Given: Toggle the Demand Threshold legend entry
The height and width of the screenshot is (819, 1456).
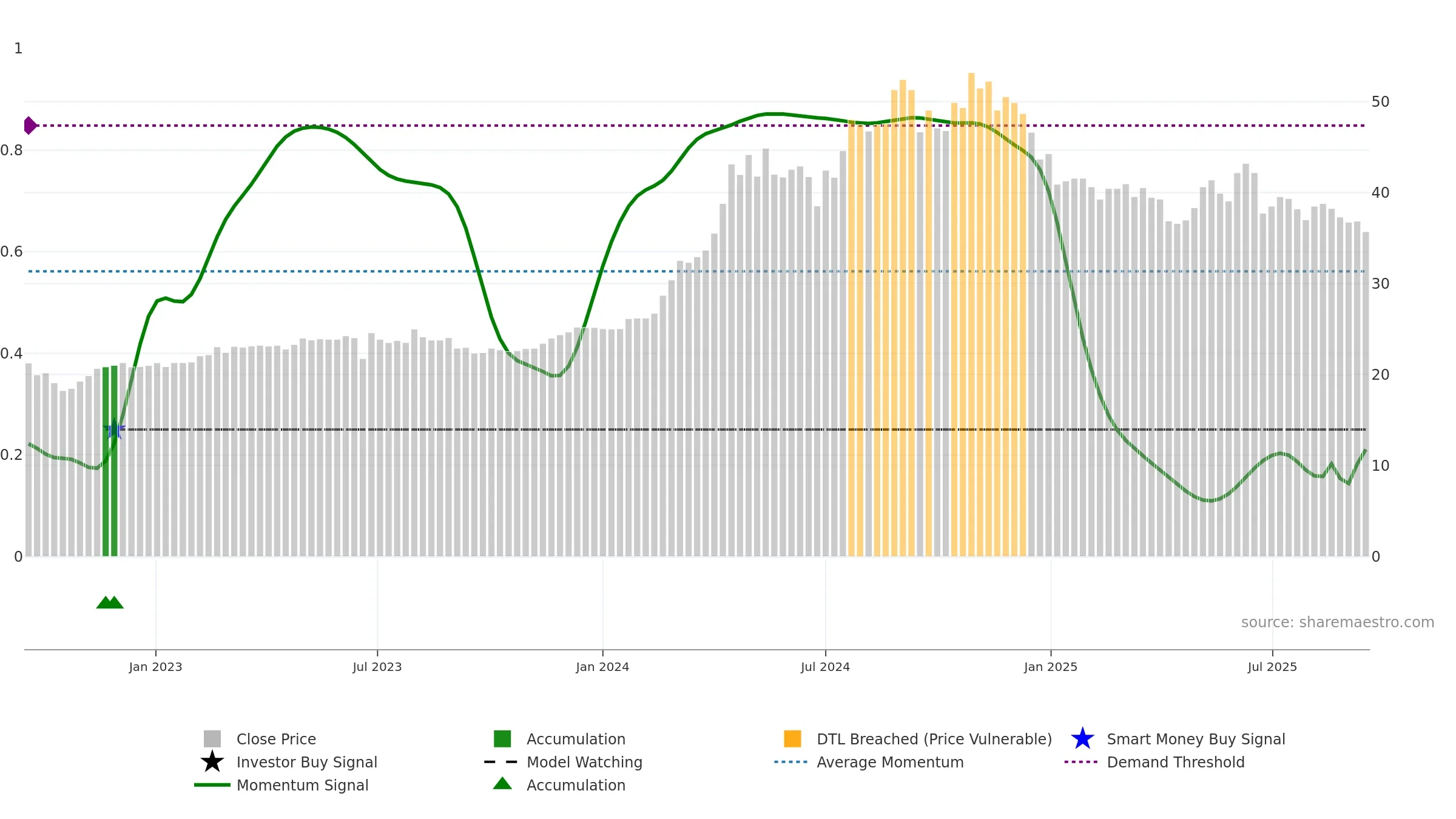Looking at the screenshot, I should click(1175, 762).
